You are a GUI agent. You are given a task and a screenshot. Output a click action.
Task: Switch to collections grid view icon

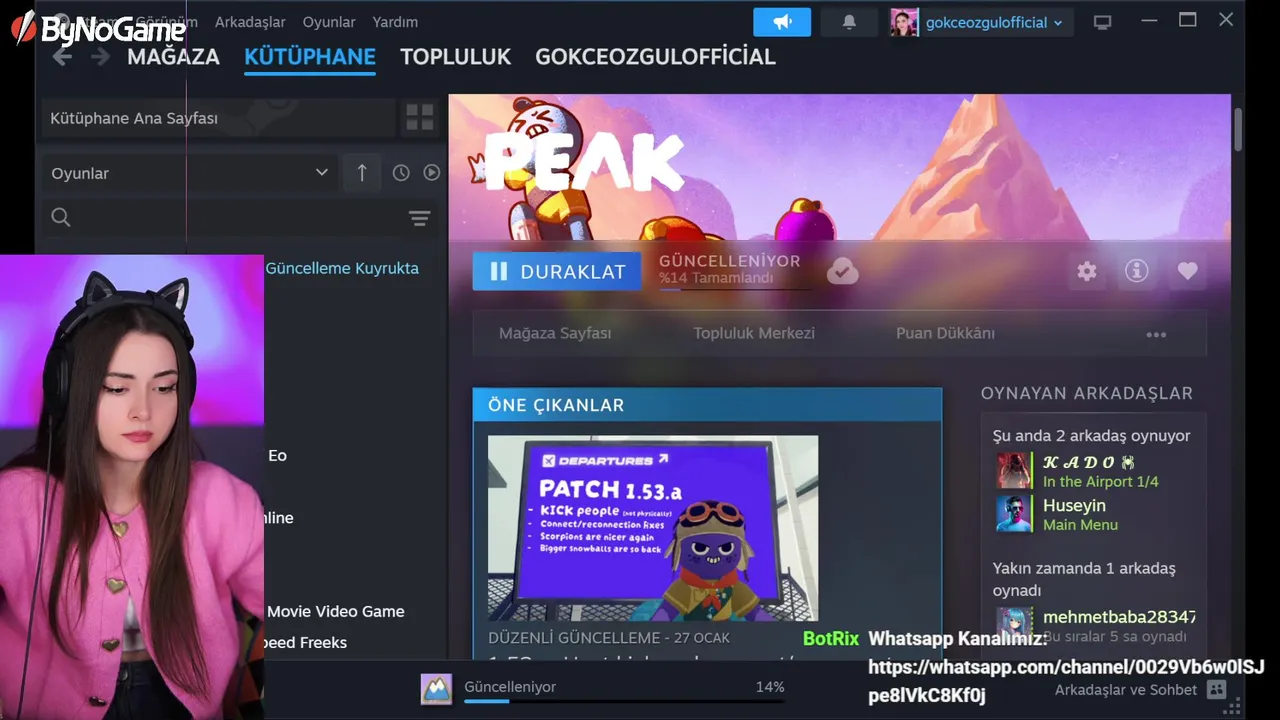click(x=420, y=118)
